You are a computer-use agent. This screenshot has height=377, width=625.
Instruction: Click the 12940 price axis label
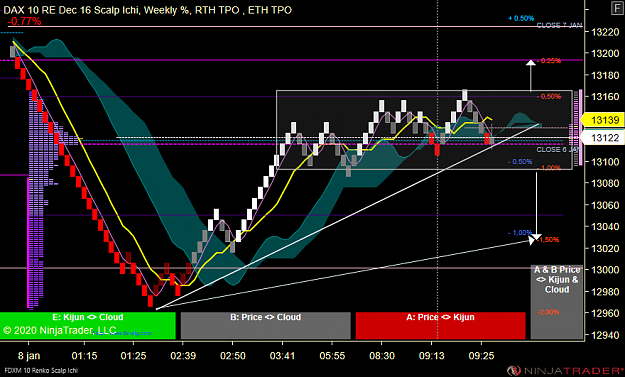[x=605, y=335]
